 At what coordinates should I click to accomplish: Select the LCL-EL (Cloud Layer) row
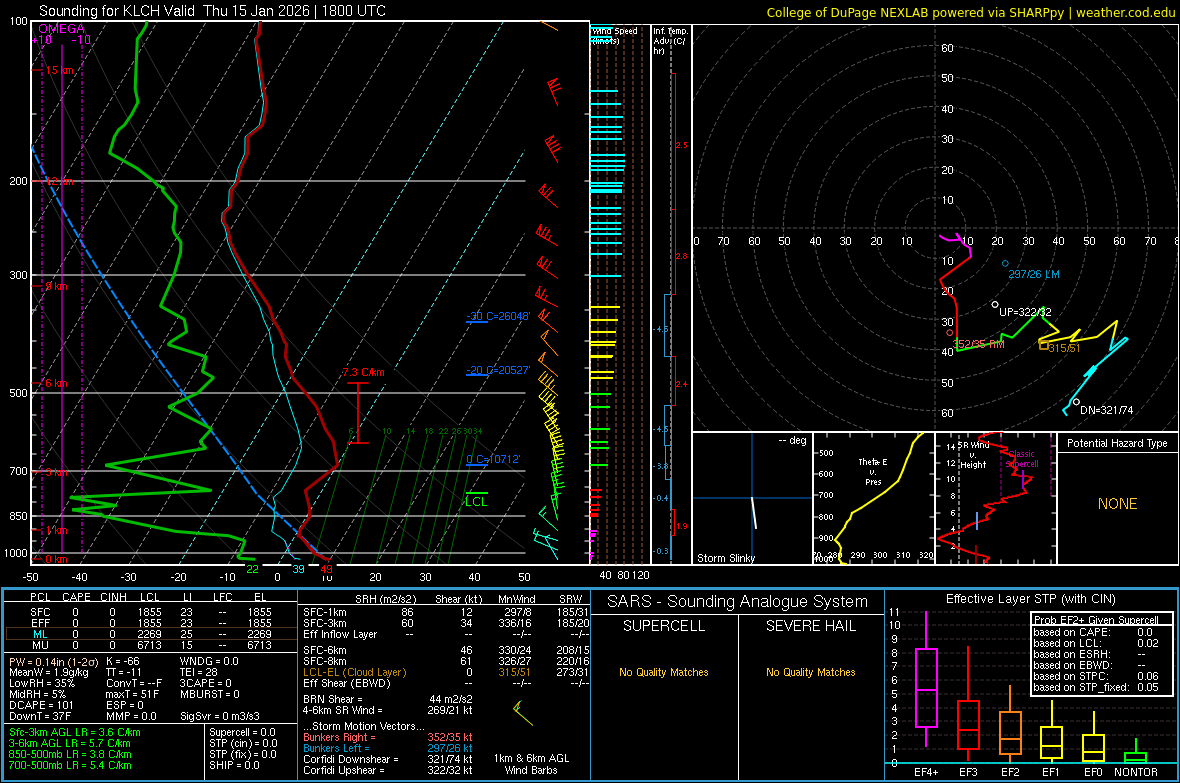tap(446, 672)
